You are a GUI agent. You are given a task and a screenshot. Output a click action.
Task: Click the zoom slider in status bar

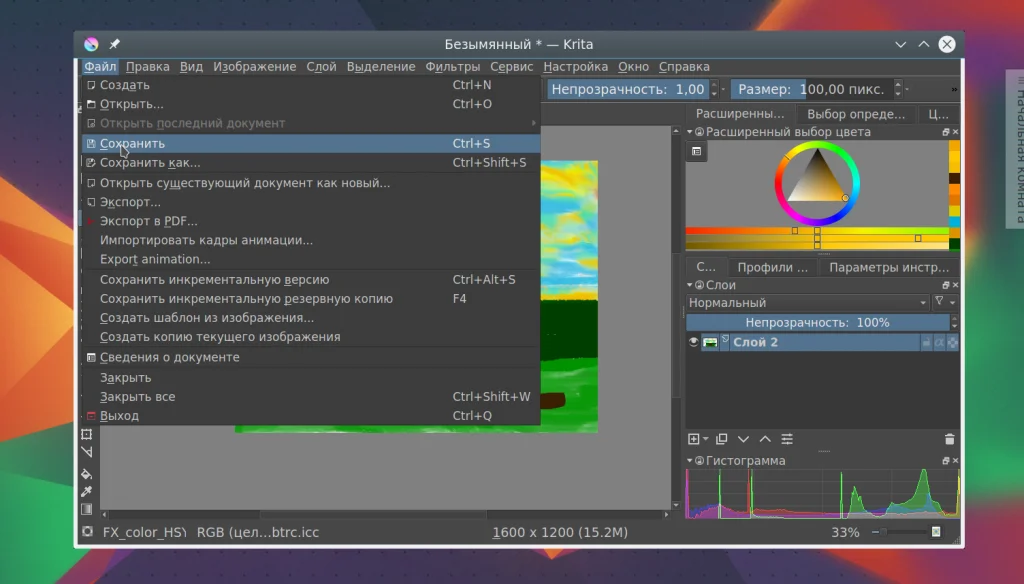905,532
